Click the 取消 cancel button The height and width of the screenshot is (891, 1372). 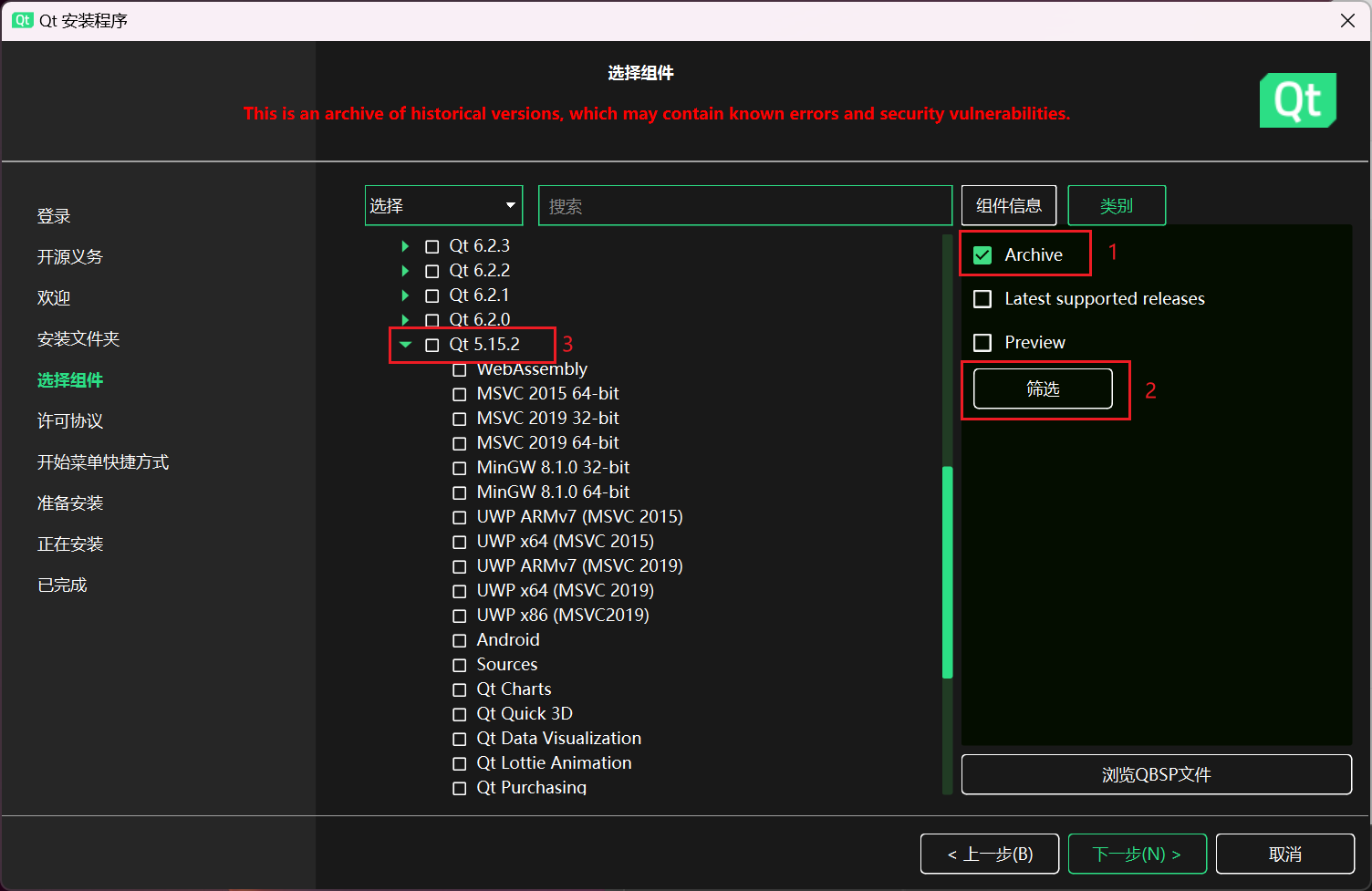pos(1285,854)
